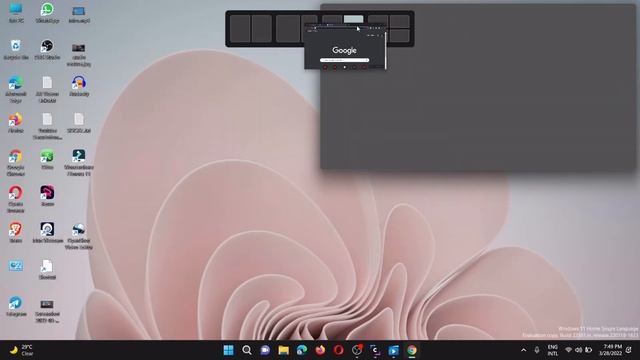Launch Audacity from the desktop
This screenshot has width=640, height=360.
pyautogui.click(x=79, y=86)
